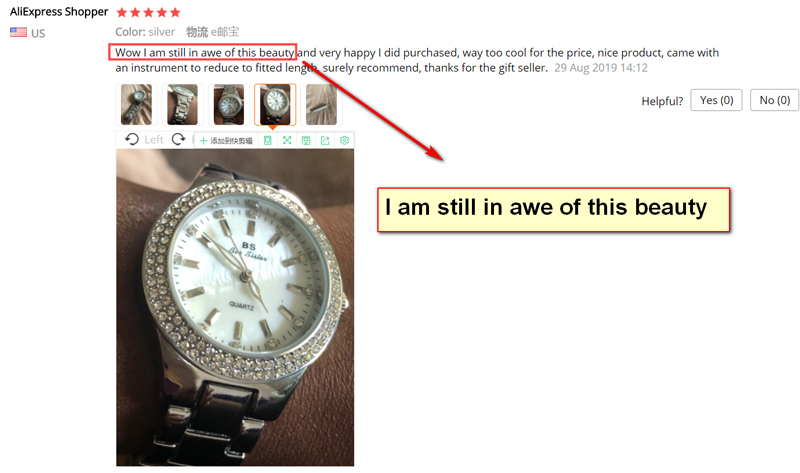Viewport: 800px width, 473px height.
Task: Open the first watch thumbnail
Action: [136, 105]
